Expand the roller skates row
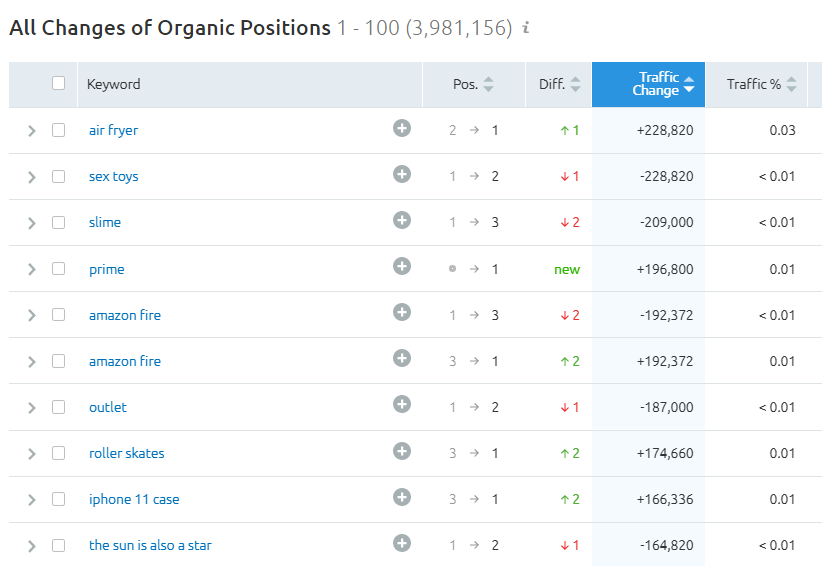 click(31, 454)
